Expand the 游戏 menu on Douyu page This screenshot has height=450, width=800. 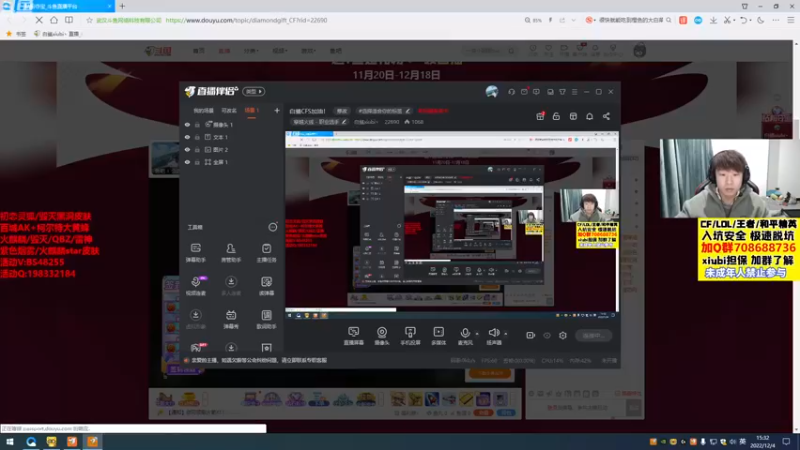pyautogui.click(x=308, y=51)
